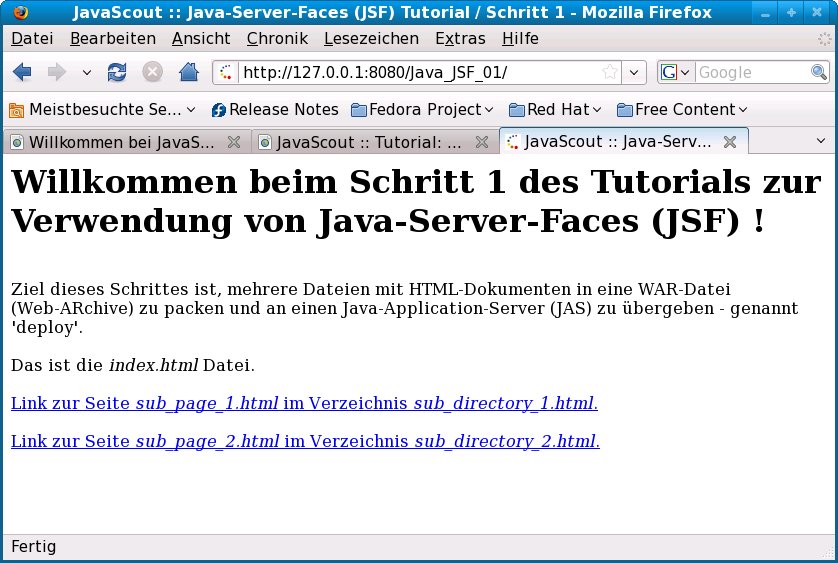Screen dimensions: 838x563
Task: Bookmark this page with the star
Action: tap(609, 72)
